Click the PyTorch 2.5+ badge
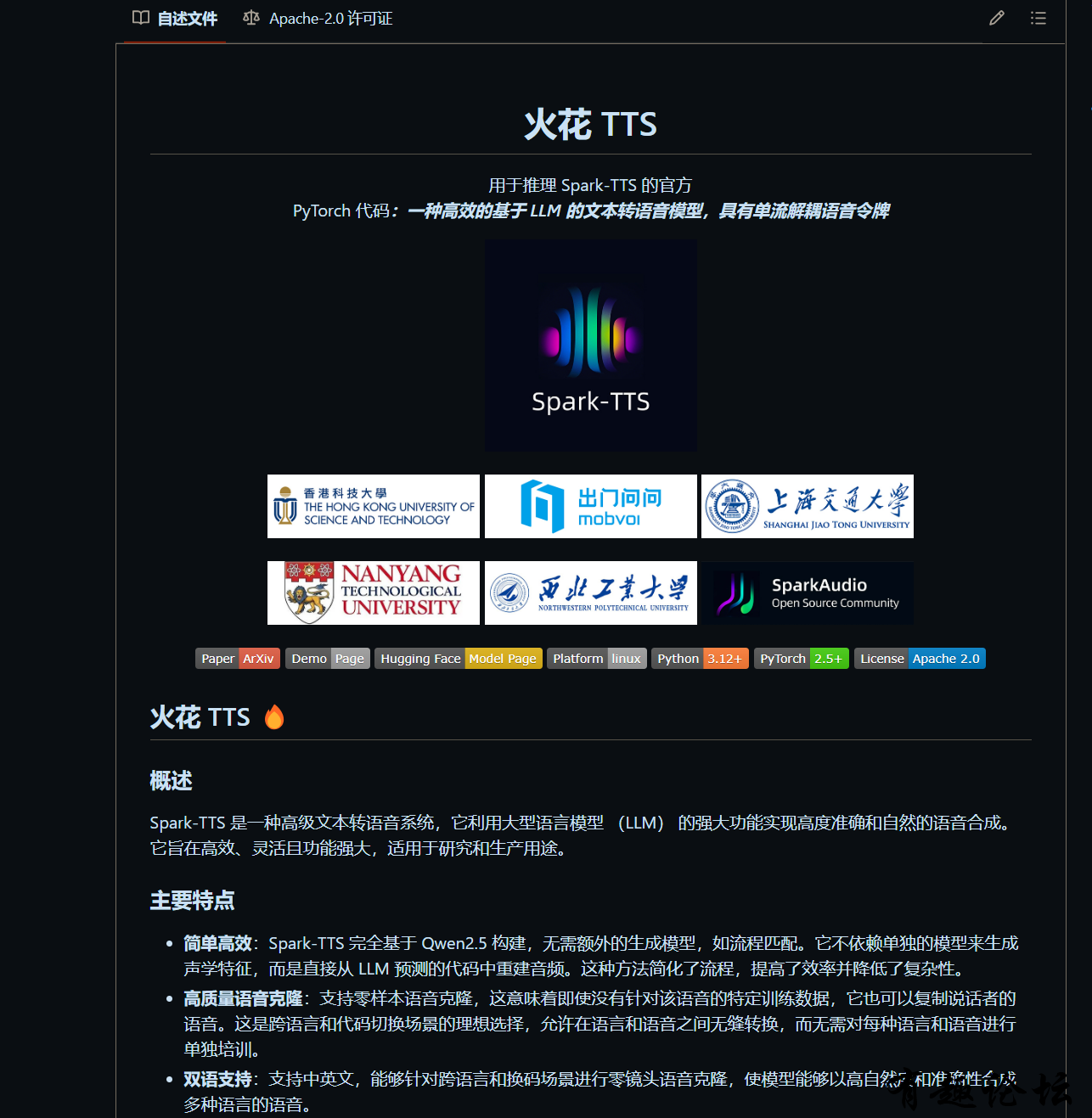This screenshot has height=1118, width=1092. click(x=802, y=659)
